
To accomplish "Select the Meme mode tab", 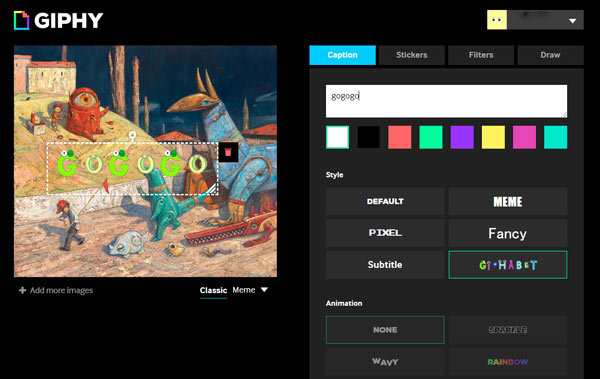I will coord(244,290).
